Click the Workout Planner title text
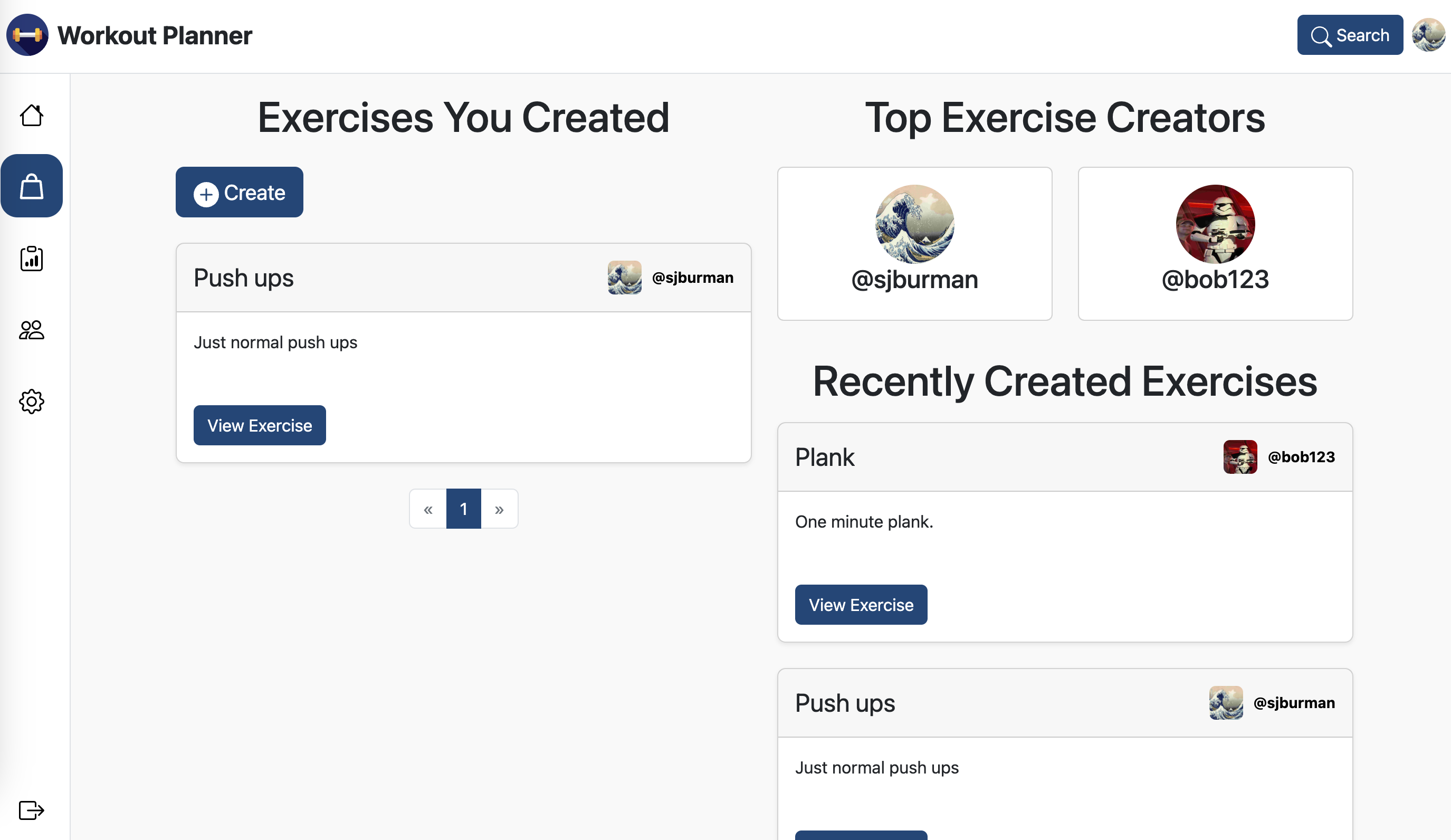Image resolution: width=1451 pixels, height=840 pixels. tap(155, 35)
